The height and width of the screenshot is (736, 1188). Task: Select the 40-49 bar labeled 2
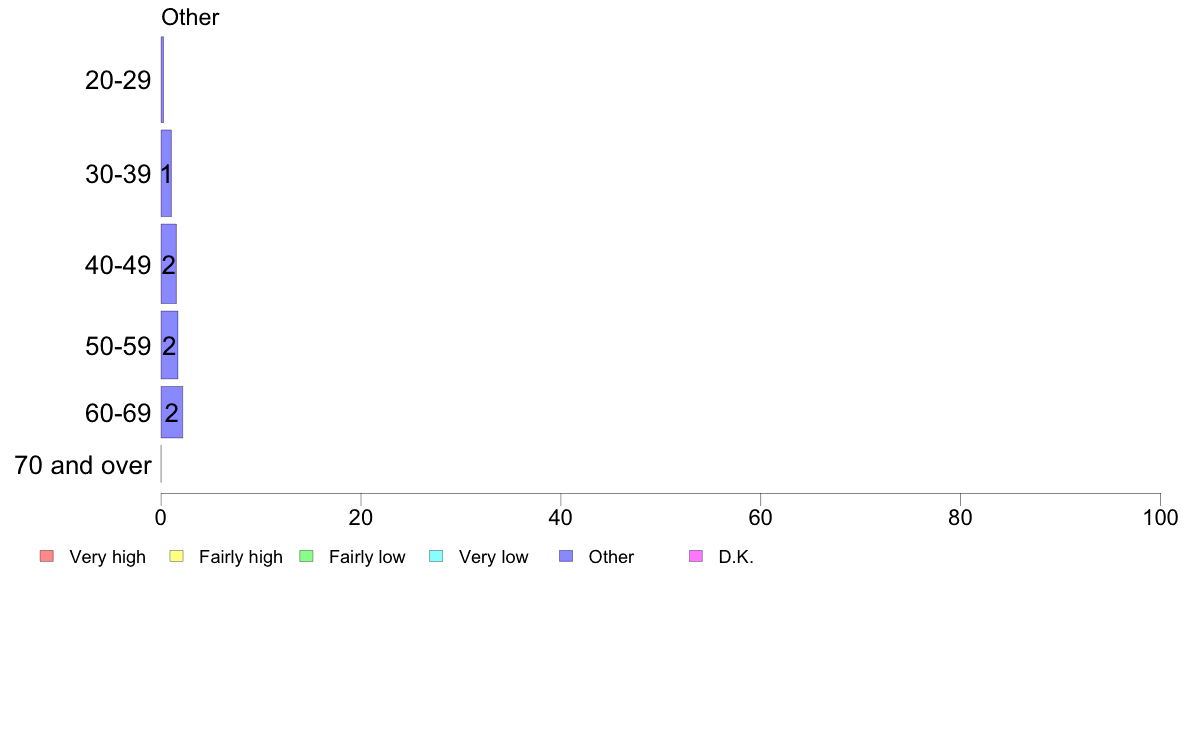(x=168, y=264)
